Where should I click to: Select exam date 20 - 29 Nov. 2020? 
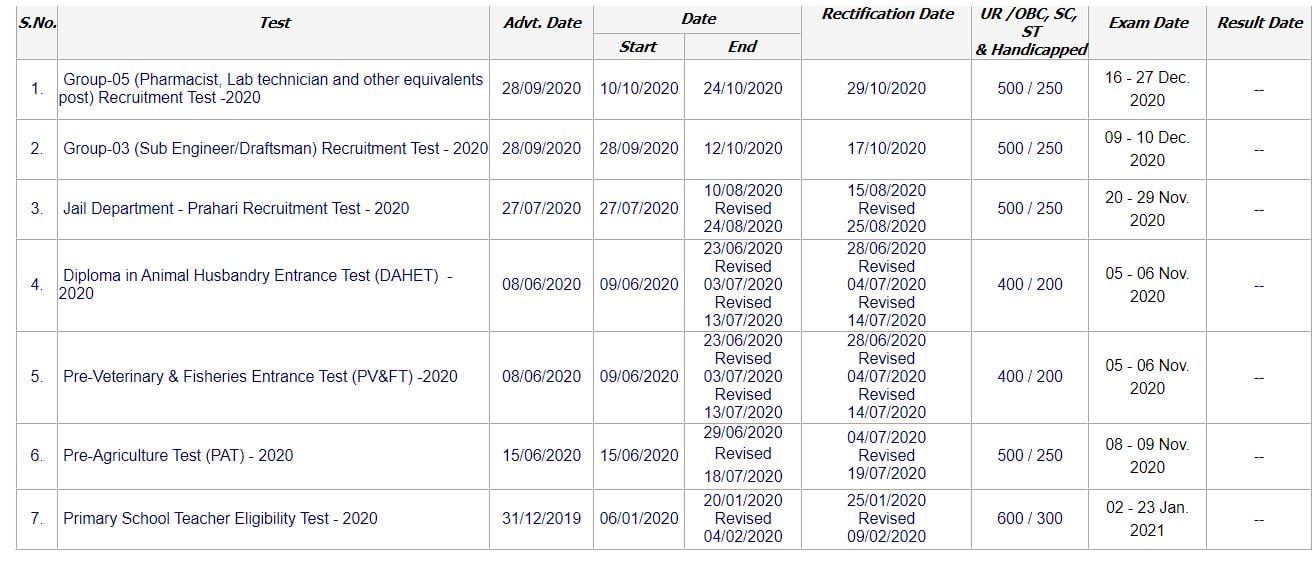(x=1147, y=209)
